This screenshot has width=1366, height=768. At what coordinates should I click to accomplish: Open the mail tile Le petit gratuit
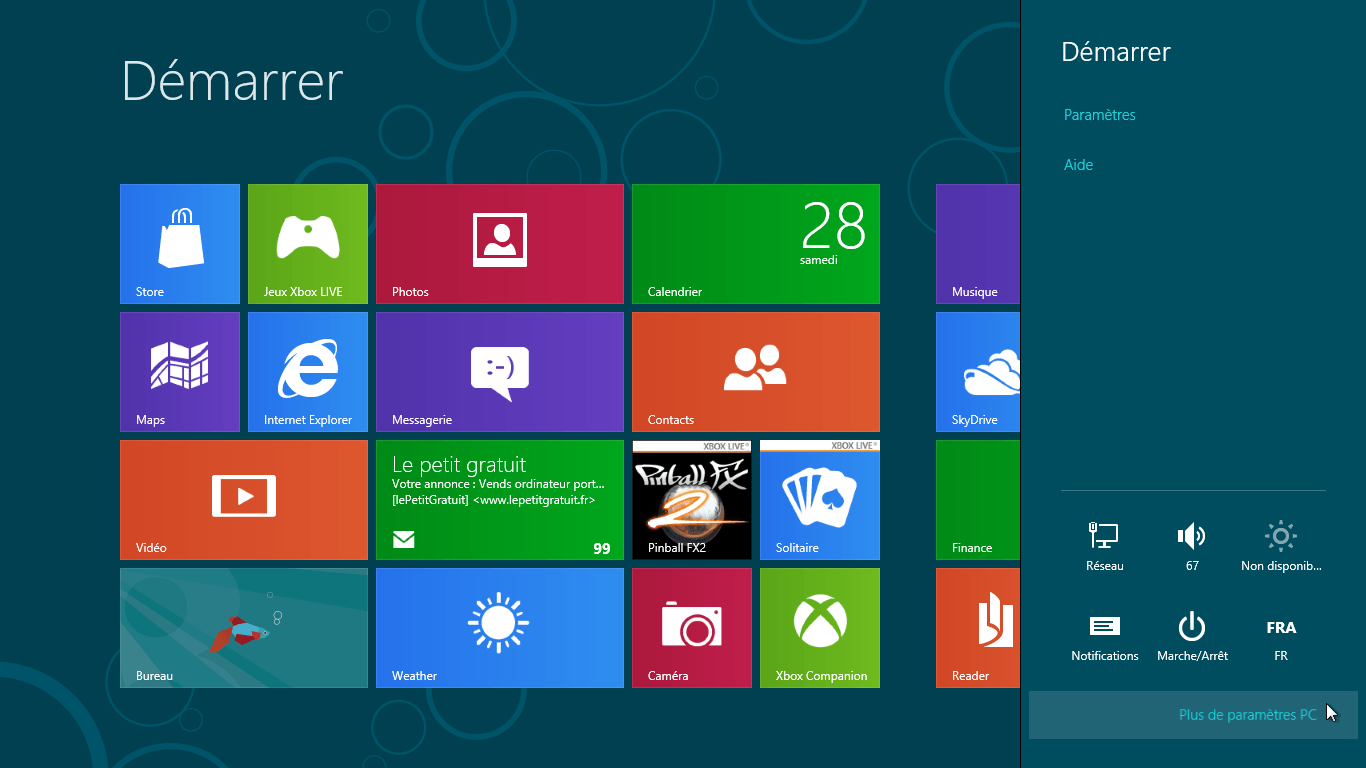click(500, 500)
